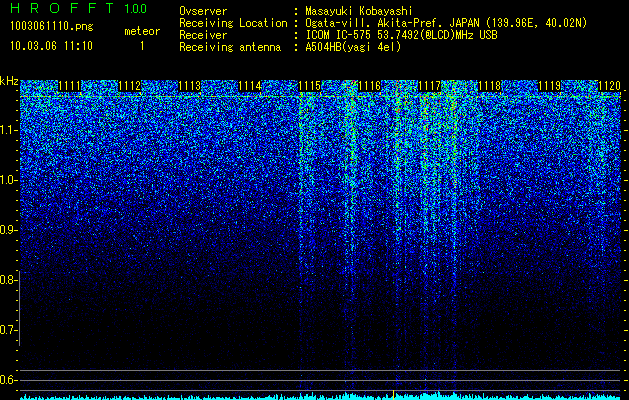Click the 1116 time marker

[x=369, y=86]
